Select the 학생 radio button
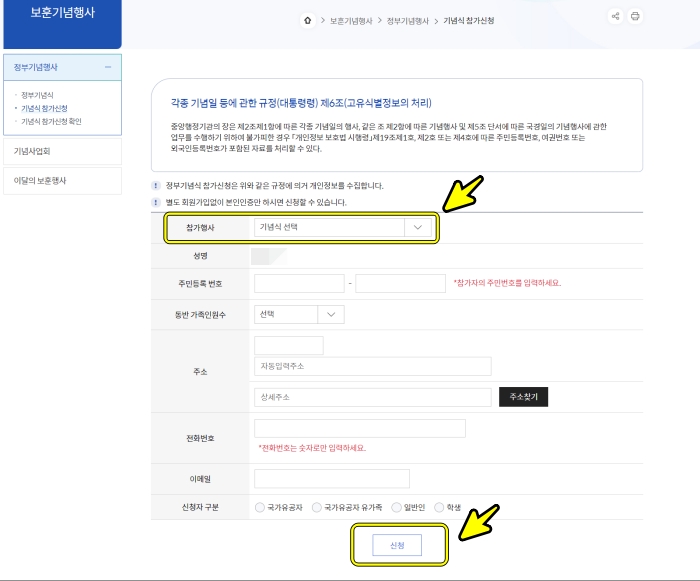 439,507
